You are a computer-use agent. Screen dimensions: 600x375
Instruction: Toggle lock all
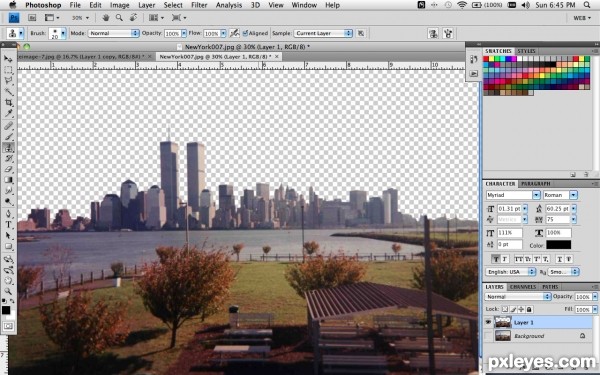point(529,309)
